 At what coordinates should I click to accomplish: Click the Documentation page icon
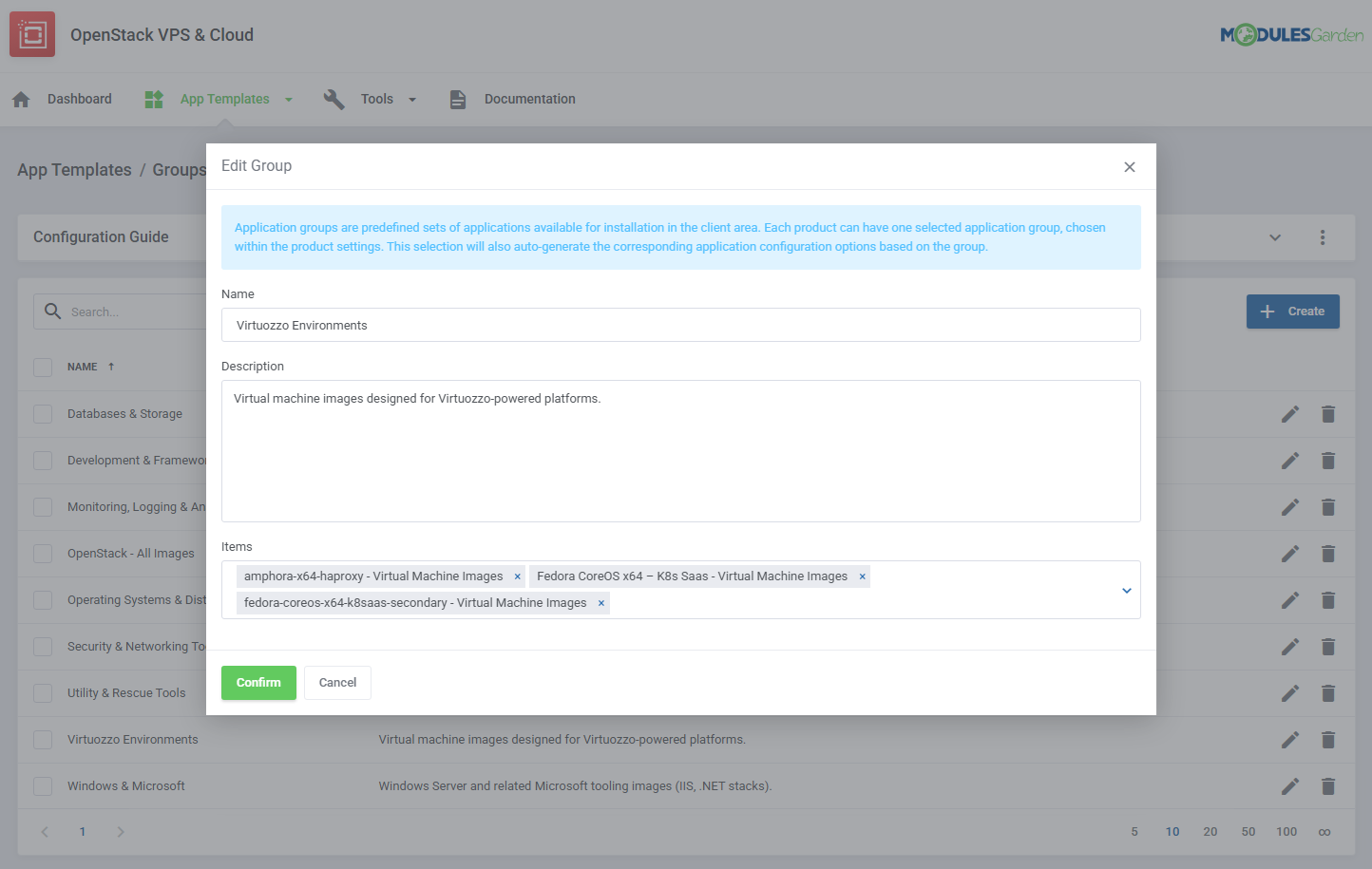click(457, 99)
